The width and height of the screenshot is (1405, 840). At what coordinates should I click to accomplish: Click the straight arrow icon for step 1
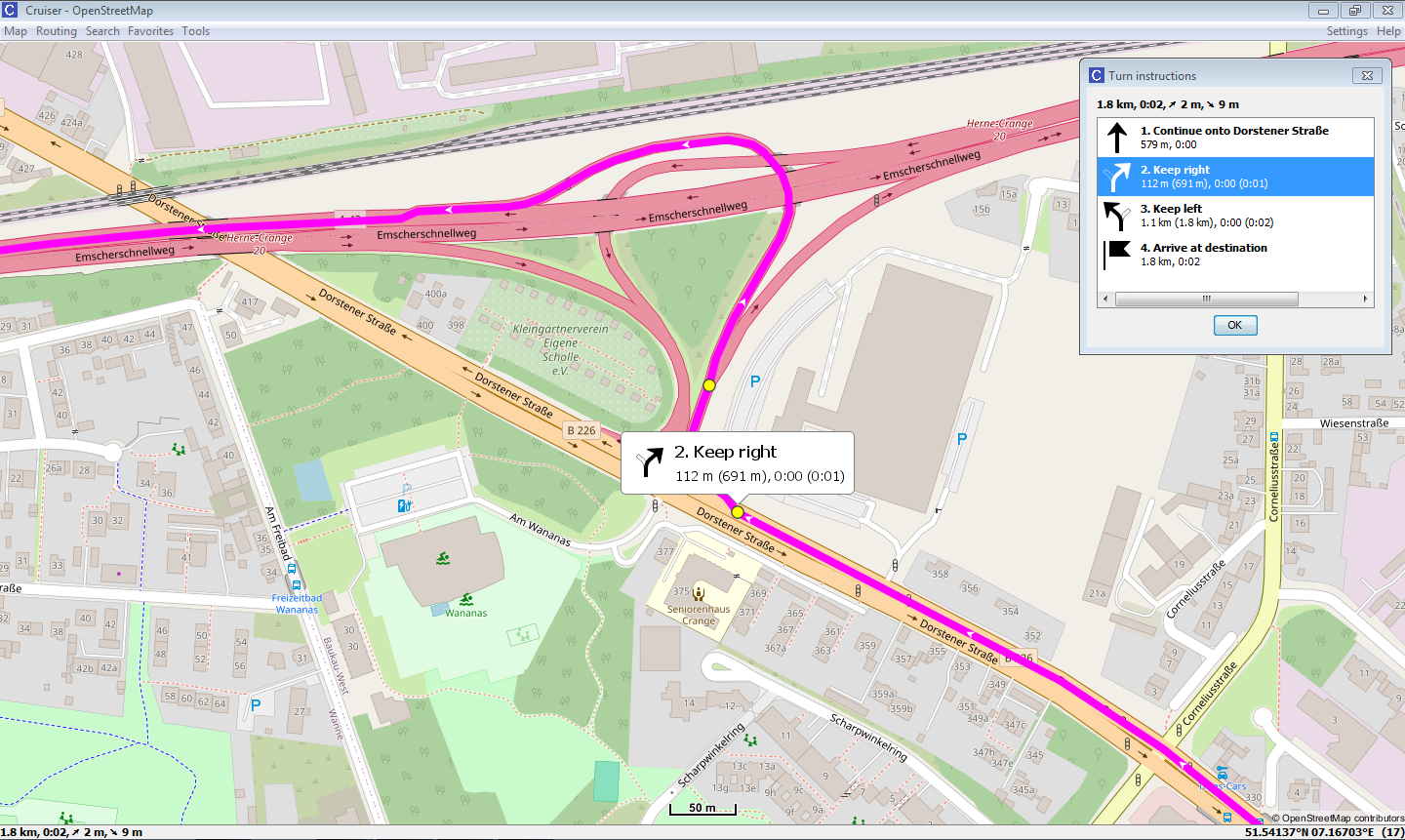[x=1117, y=138]
